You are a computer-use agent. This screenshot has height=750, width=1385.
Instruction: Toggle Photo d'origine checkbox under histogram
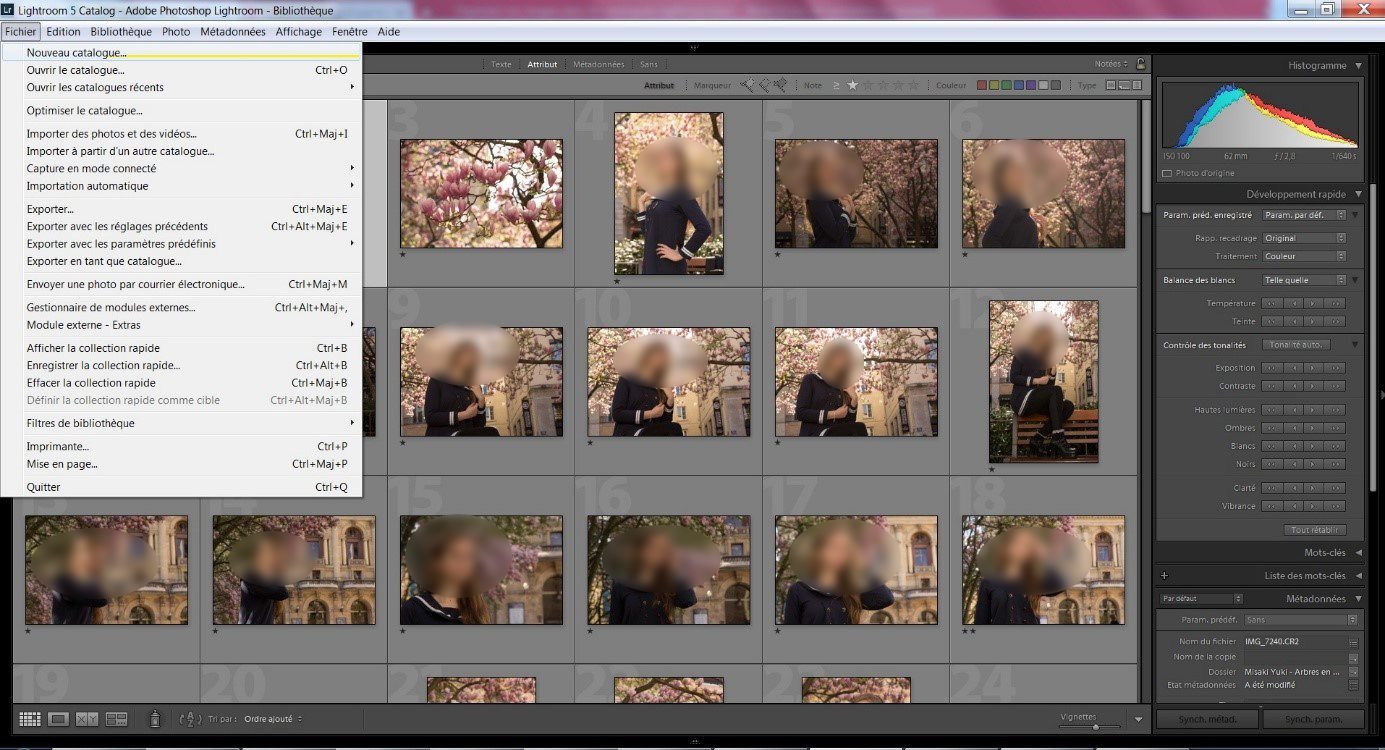(1167, 173)
